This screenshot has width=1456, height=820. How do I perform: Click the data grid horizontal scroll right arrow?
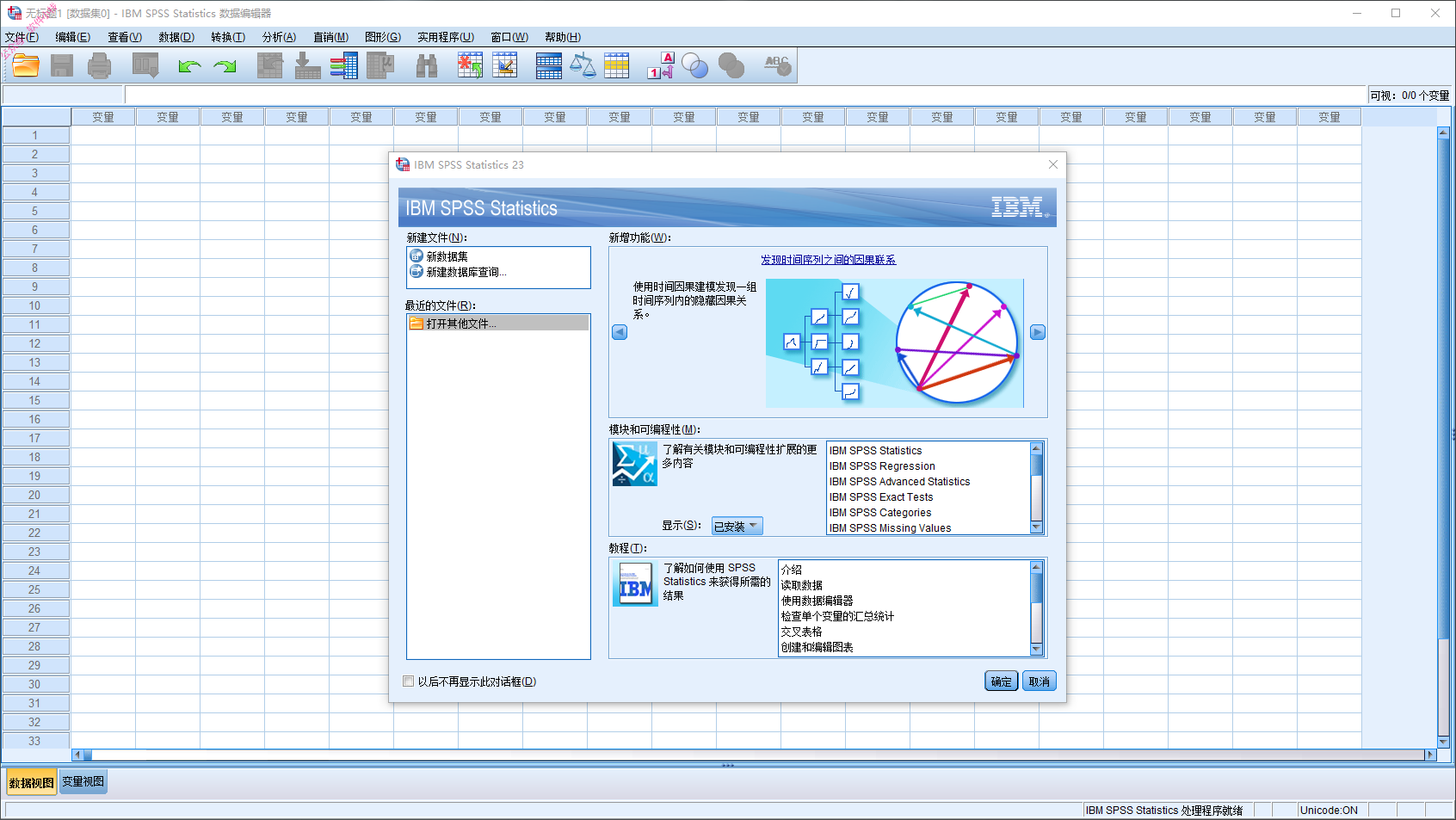click(1430, 755)
